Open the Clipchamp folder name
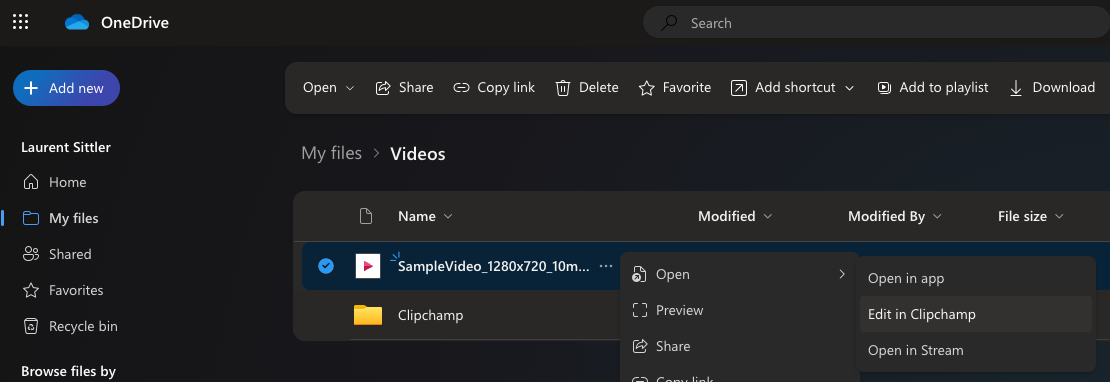This screenshot has height=382, width=1110. [x=430, y=315]
